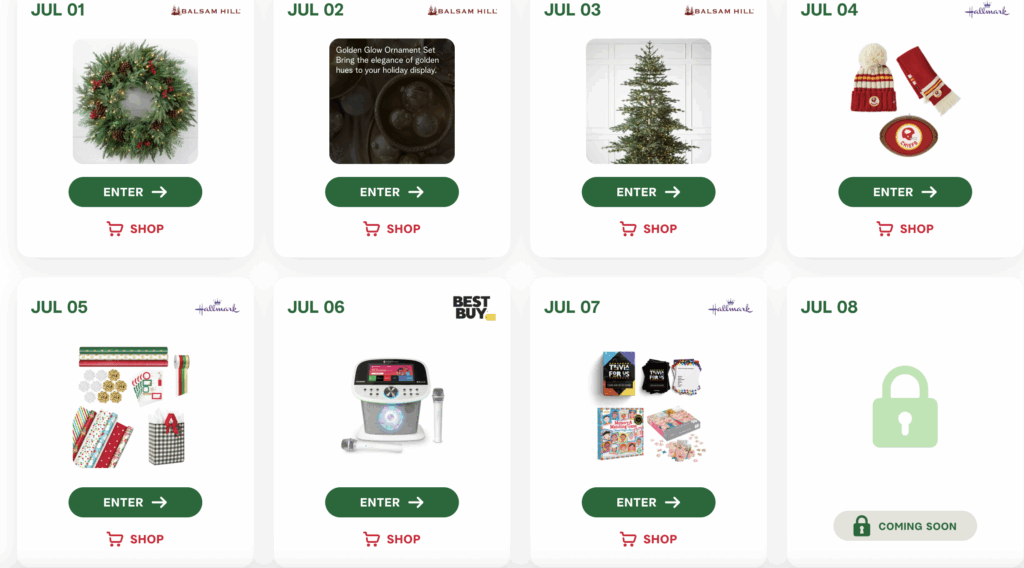The width and height of the screenshot is (1024, 568).
Task: Click the Hallmark logo on JUL 05 card
Action: [217, 308]
